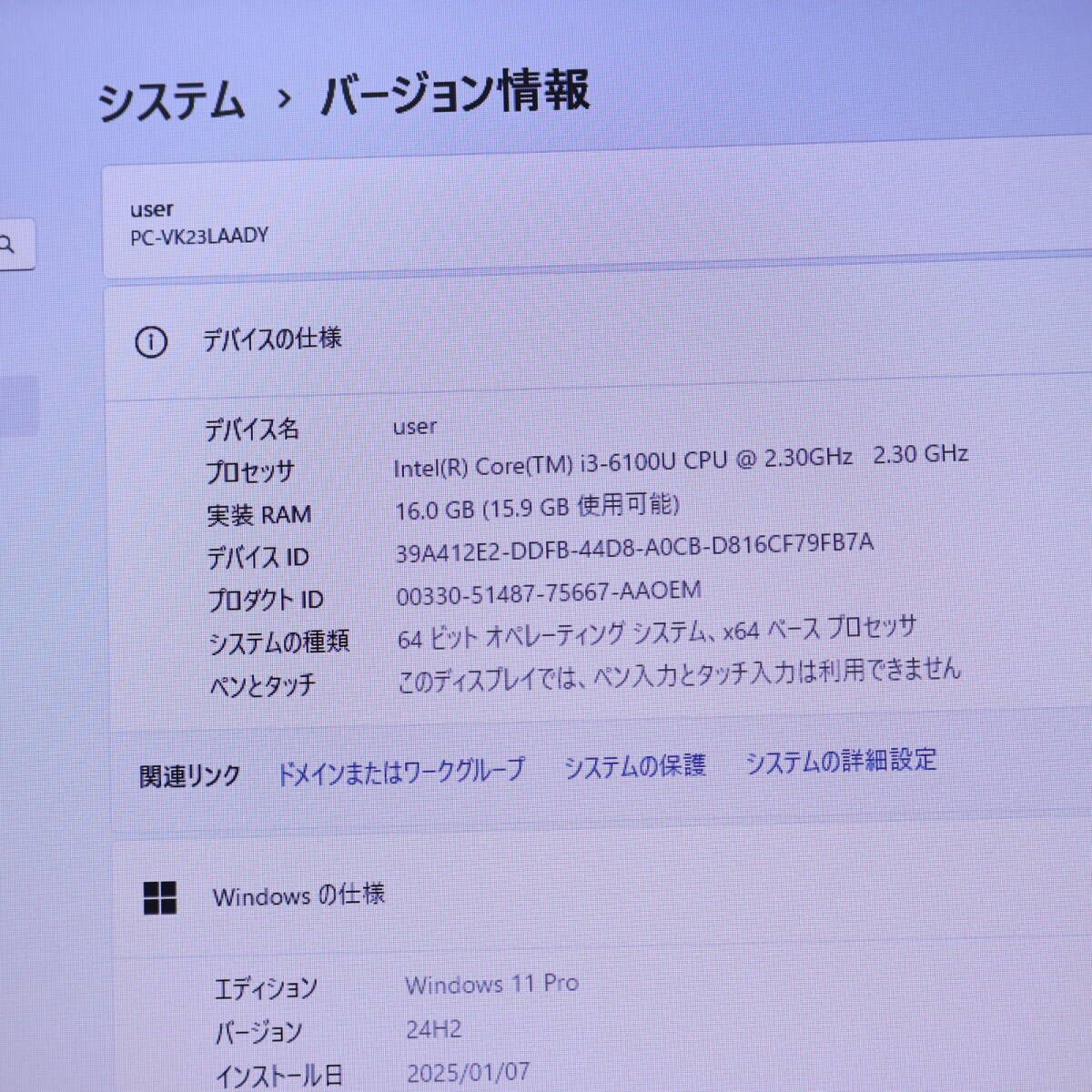Click the breadcrumb chevron after システム
The height and width of the screenshot is (1092, 1092).
point(284,97)
